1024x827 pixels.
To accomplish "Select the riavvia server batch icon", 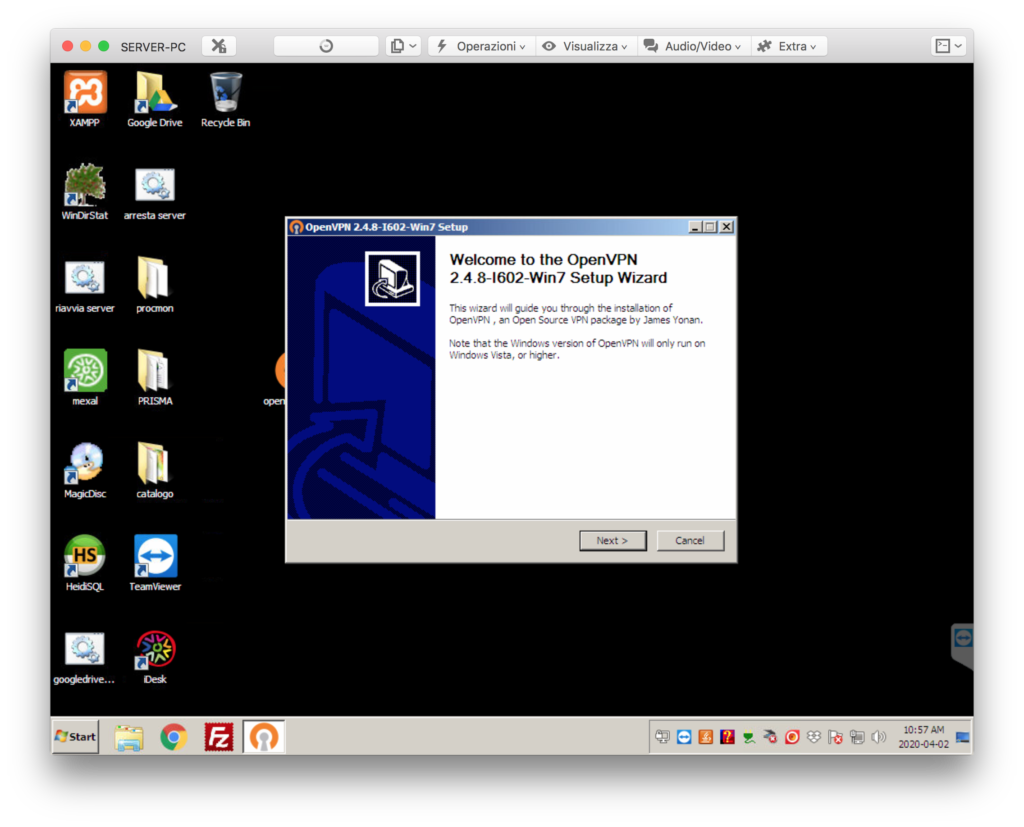I will 85,285.
